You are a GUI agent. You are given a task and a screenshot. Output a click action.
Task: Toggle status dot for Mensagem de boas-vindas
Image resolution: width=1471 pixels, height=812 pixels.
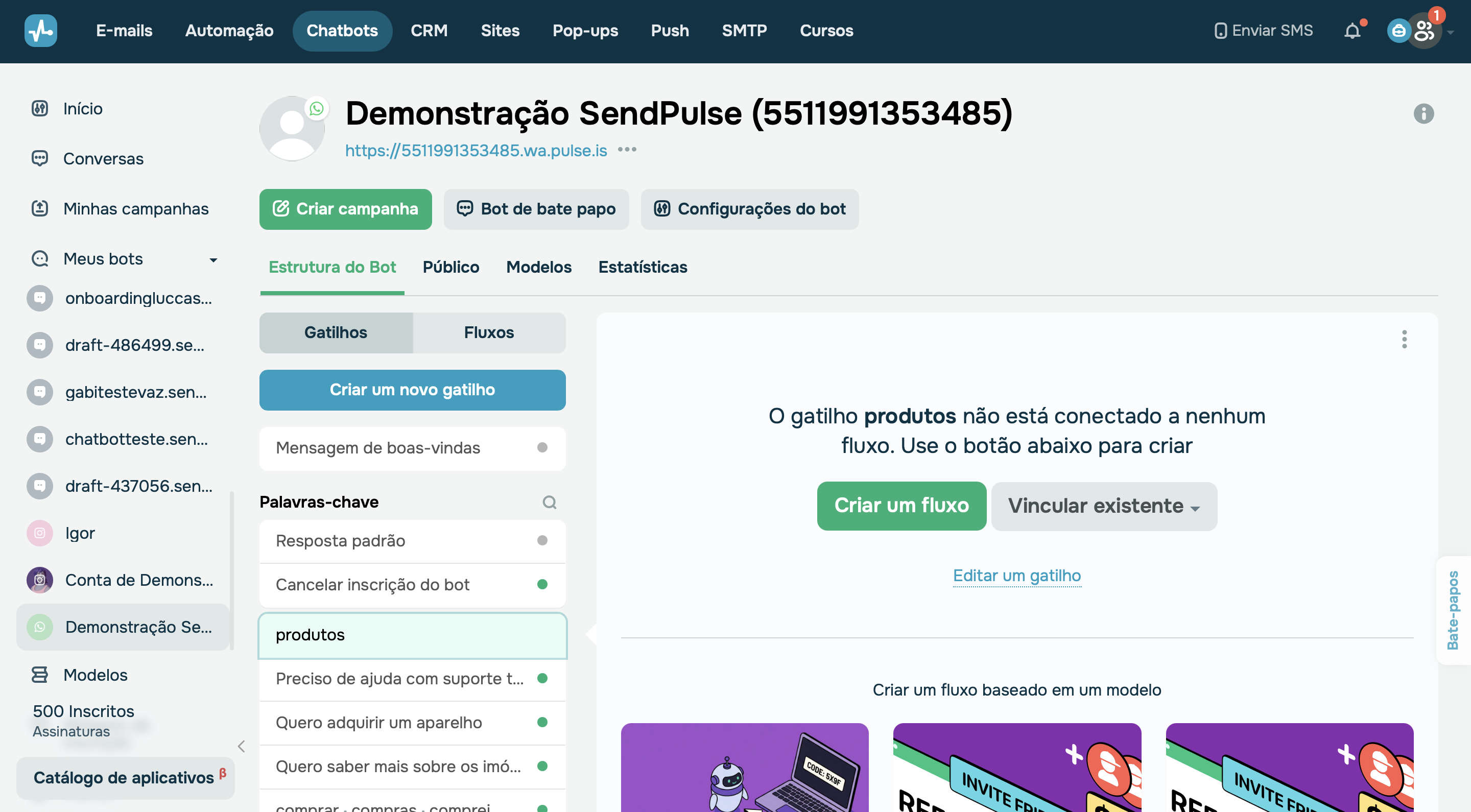pos(542,448)
